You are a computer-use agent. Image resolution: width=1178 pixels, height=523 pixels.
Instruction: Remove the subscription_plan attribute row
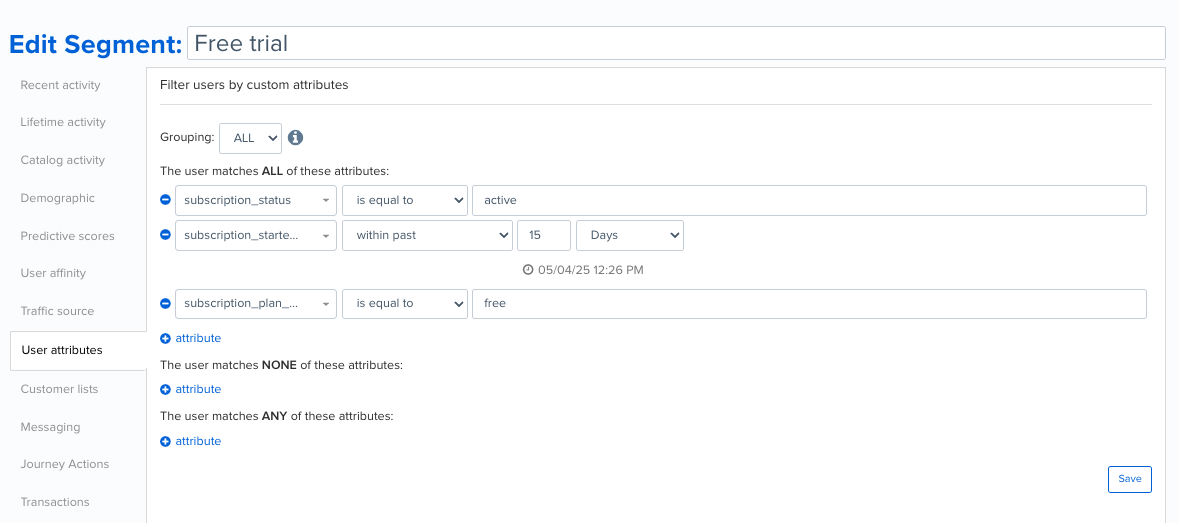tap(165, 304)
